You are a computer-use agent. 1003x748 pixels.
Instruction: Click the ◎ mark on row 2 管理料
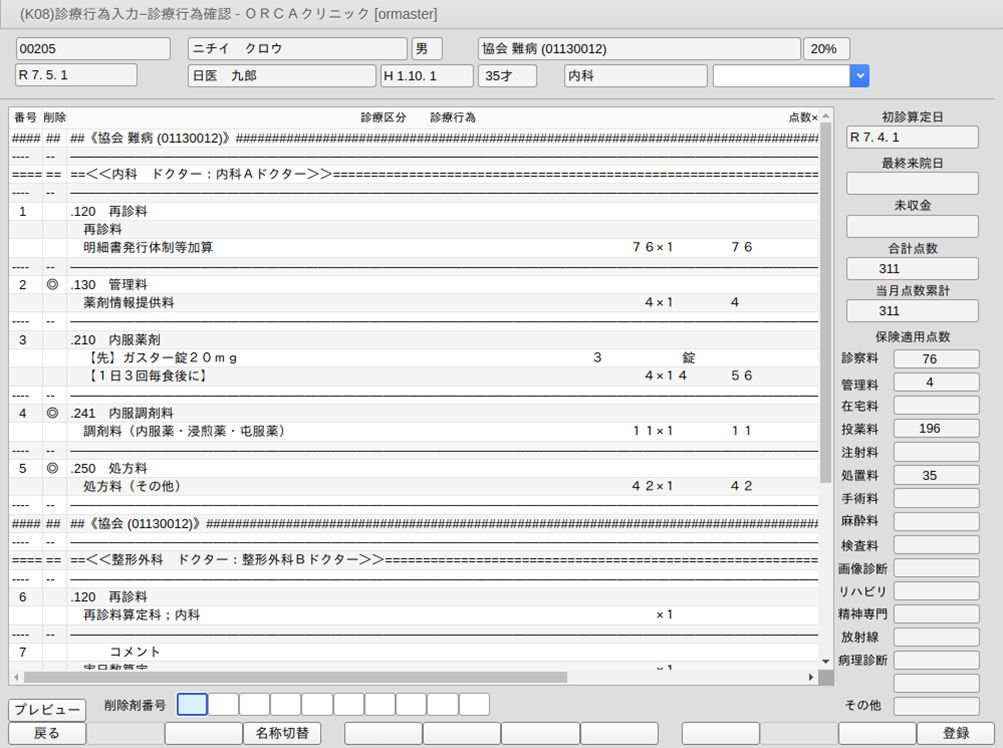point(52,285)
